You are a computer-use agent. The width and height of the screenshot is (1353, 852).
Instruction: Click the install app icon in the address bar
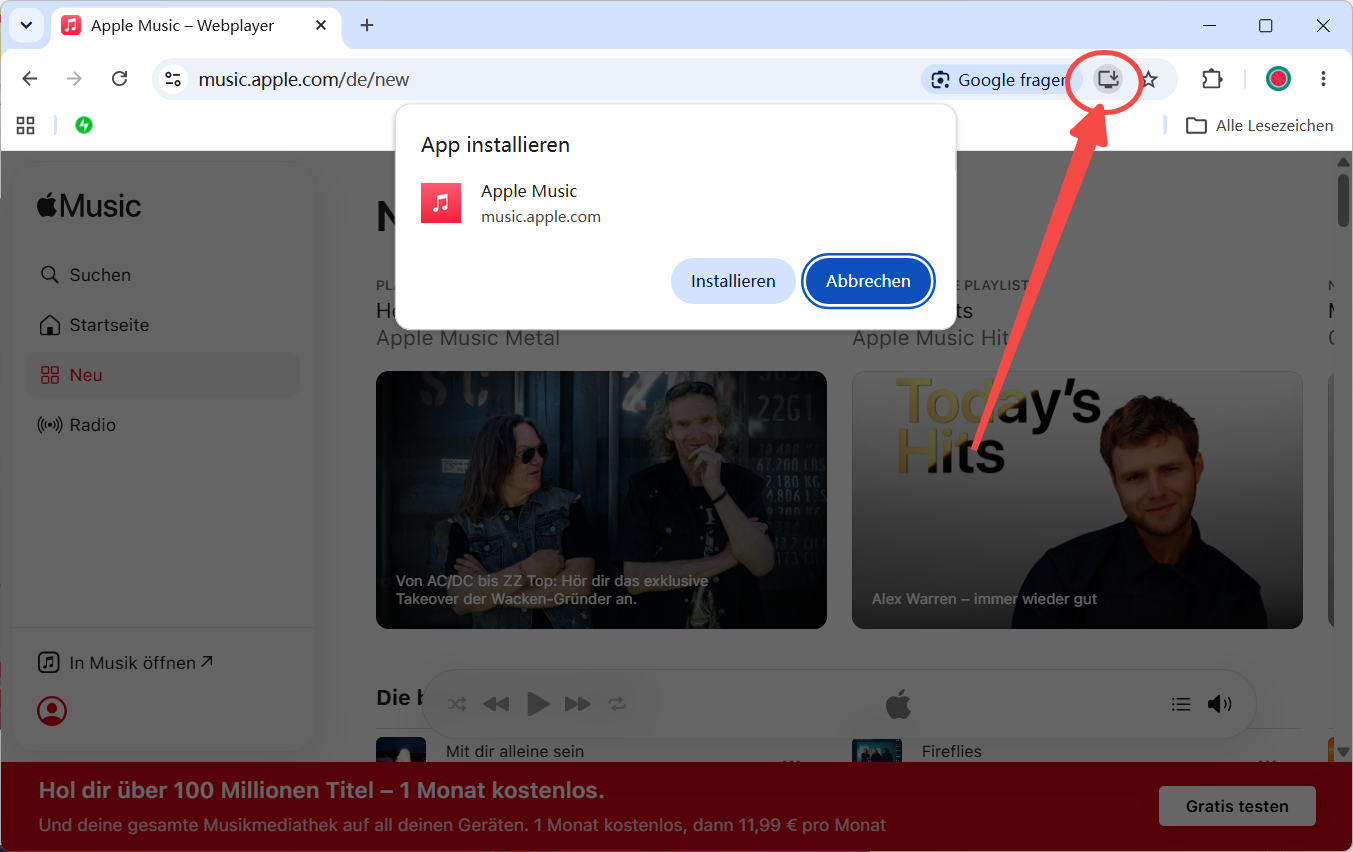click(x=1107, y=79)
